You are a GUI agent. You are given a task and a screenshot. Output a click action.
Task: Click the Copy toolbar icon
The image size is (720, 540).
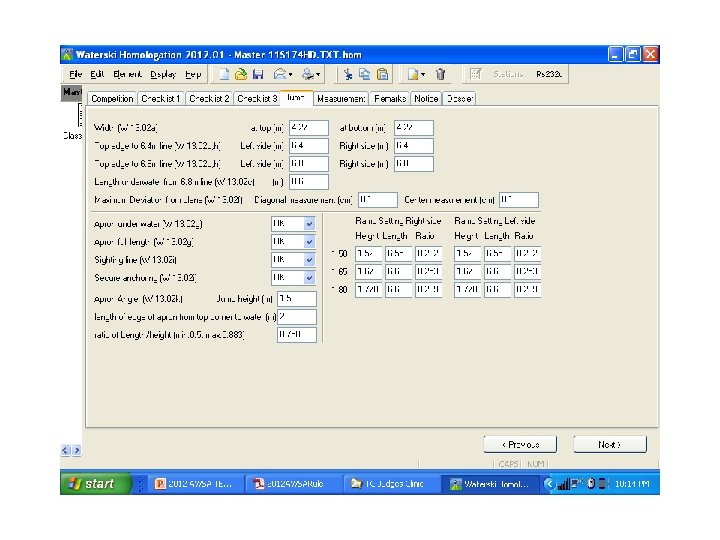tap(365, 74)
